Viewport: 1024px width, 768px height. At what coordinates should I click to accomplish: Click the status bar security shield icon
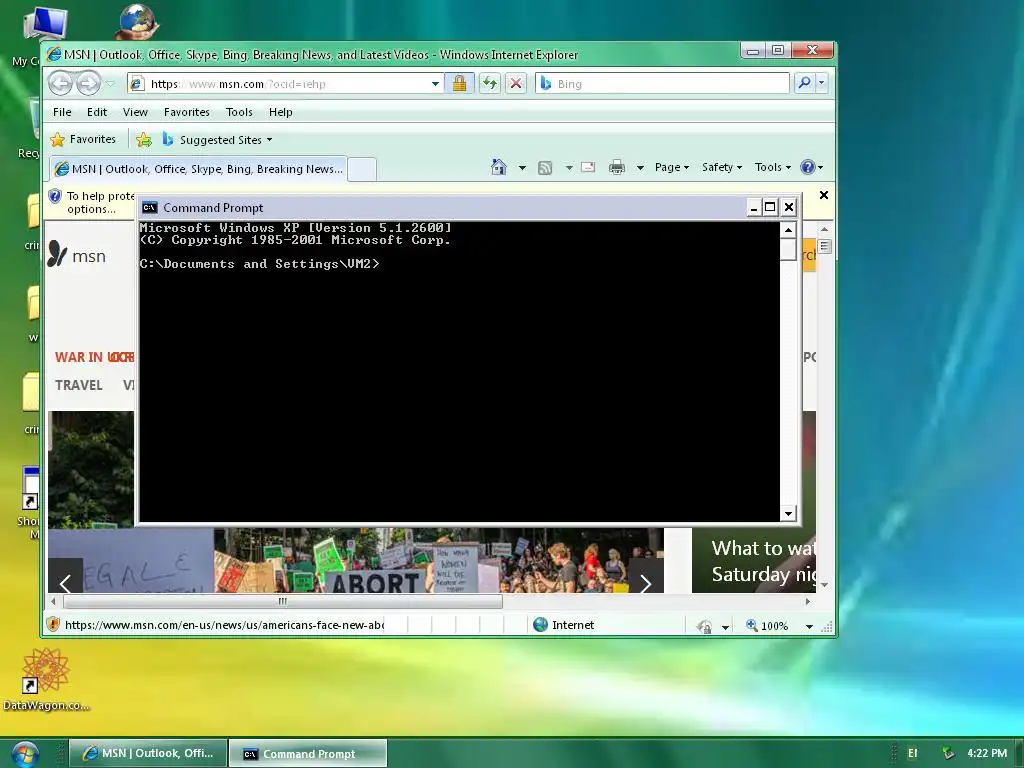point(54,625)
